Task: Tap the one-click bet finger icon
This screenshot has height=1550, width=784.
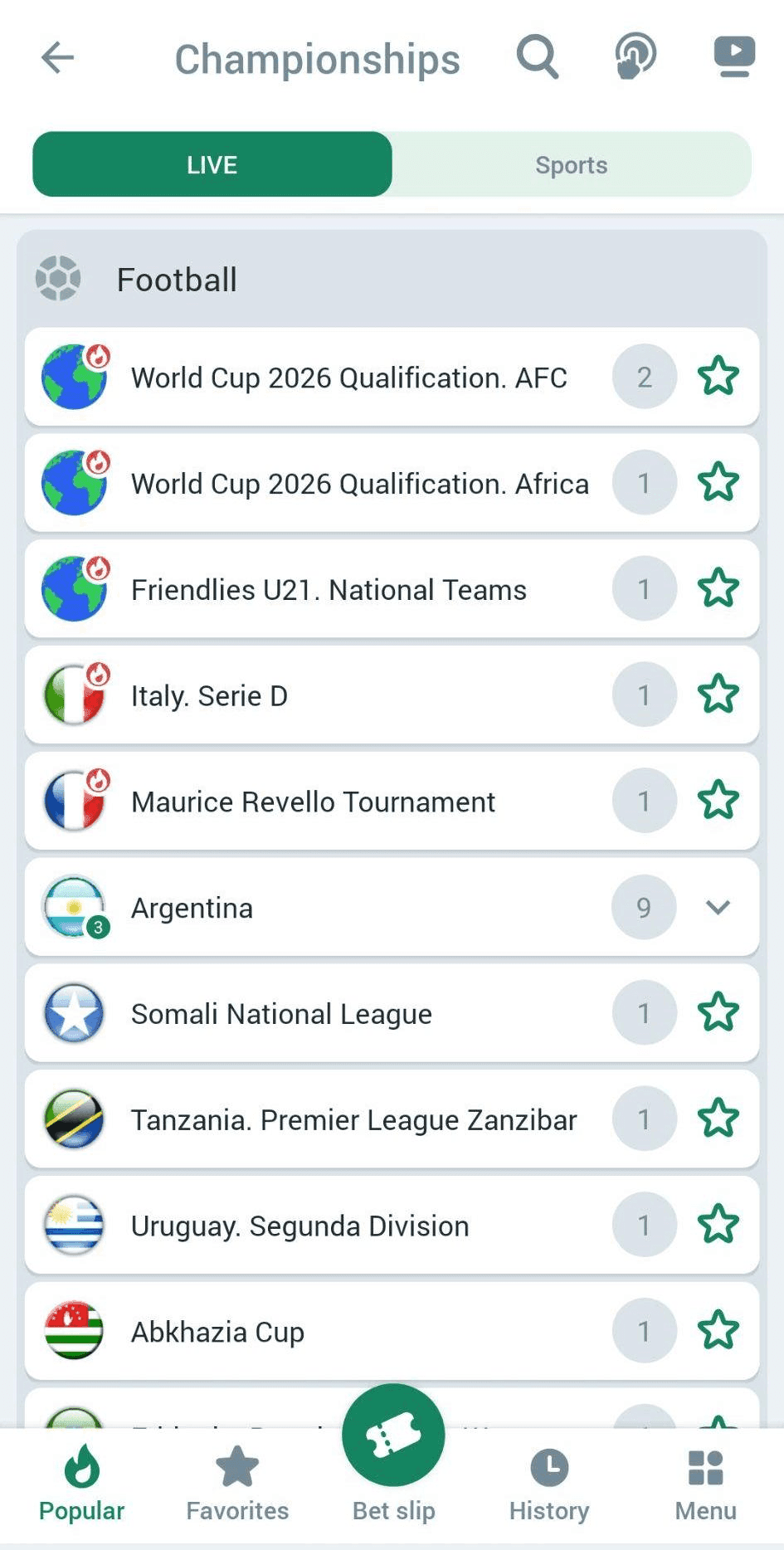Action: [x=635, y=57]
